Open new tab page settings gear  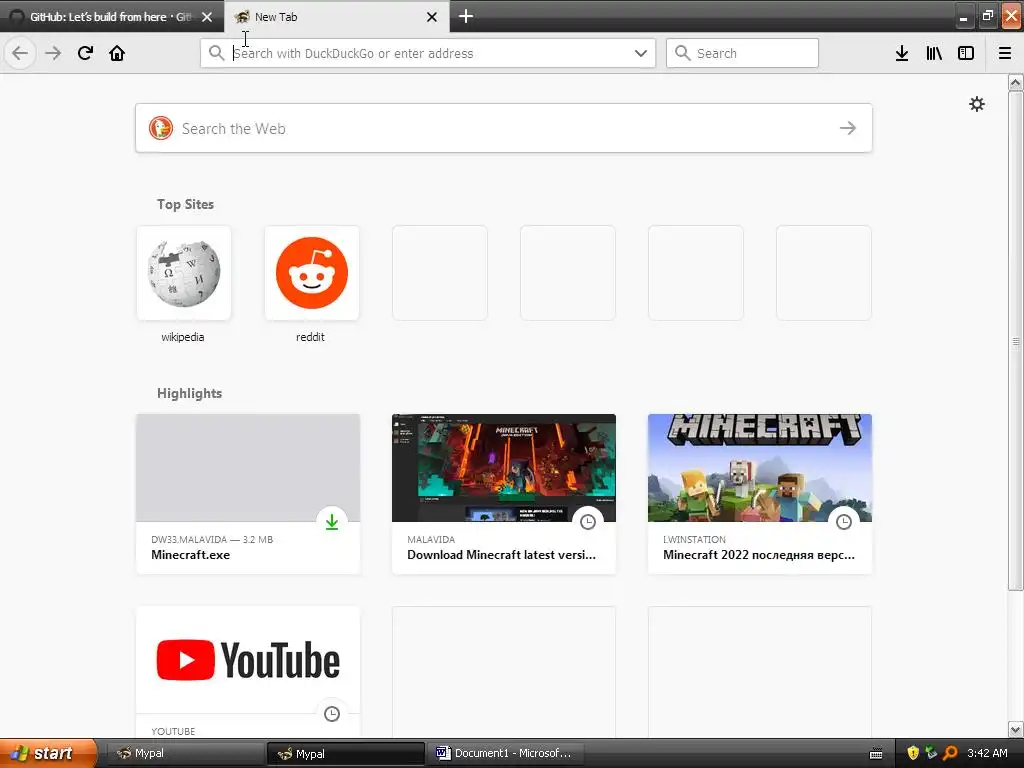[x=977, y=104]
